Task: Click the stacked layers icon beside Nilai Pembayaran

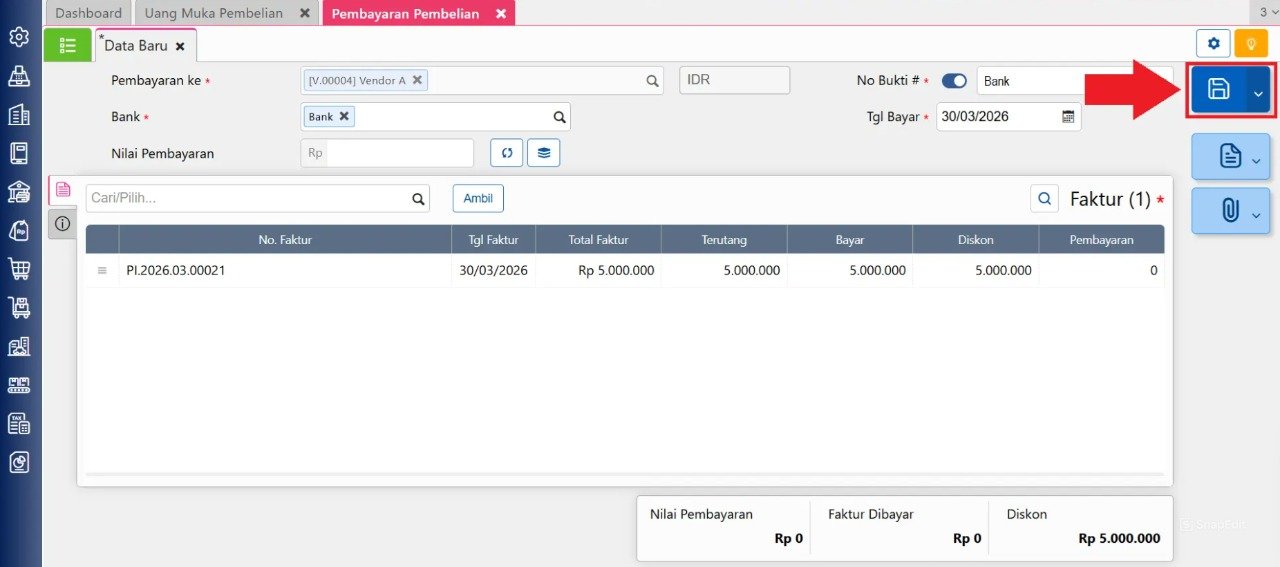Action: [544, 153]
